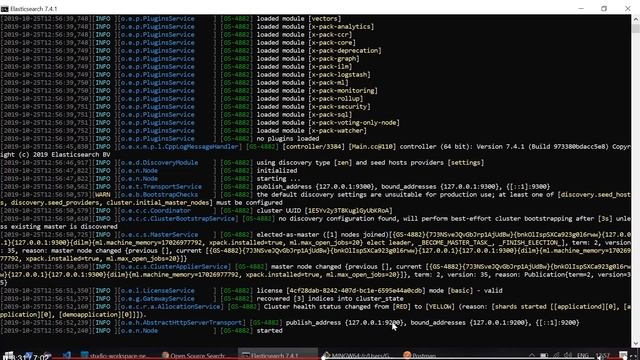
Task: Click the 'mode [basic] - valid' license text
Action: (465, 291)
